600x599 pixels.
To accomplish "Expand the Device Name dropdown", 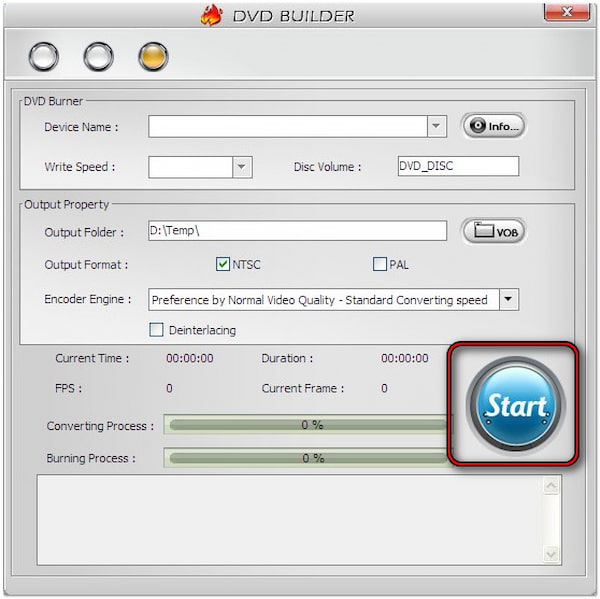I will tap(436, 126).
